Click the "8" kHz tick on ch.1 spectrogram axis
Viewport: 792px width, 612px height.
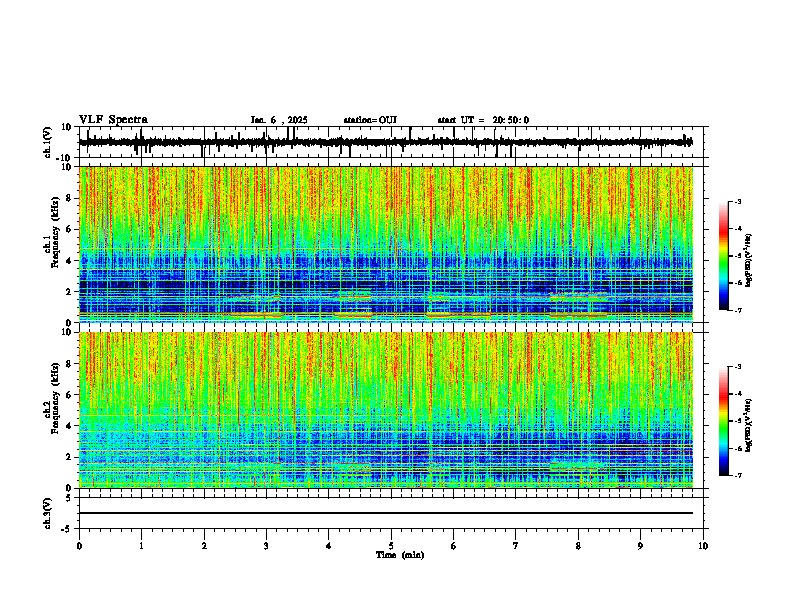69,198
